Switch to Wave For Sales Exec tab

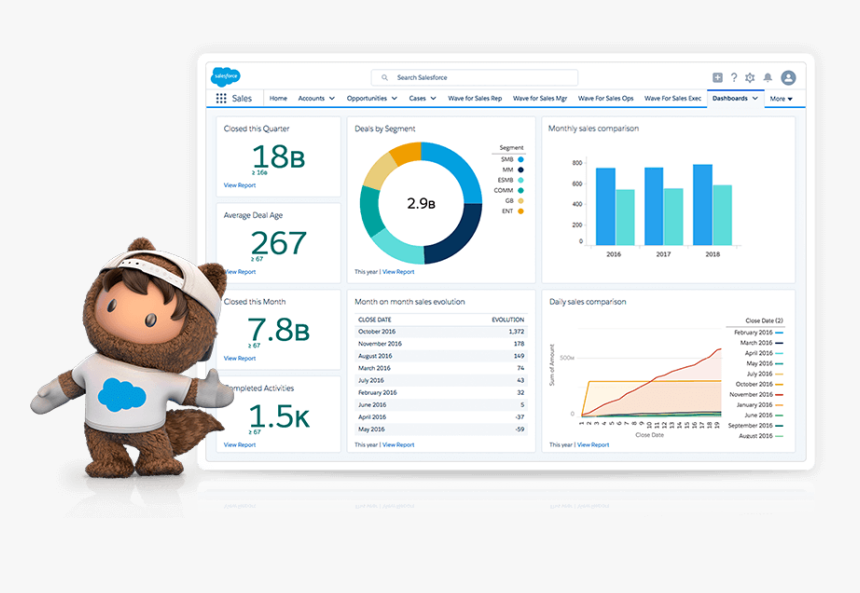pyautogui.click(x=672, y=98)
